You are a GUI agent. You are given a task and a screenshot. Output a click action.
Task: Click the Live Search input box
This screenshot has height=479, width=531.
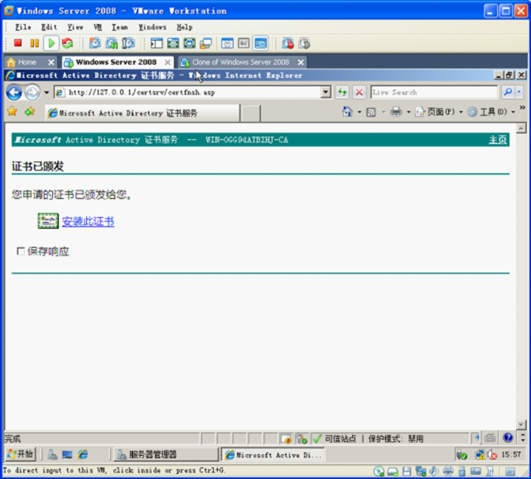pyautogui.click(x=434, y=92)
